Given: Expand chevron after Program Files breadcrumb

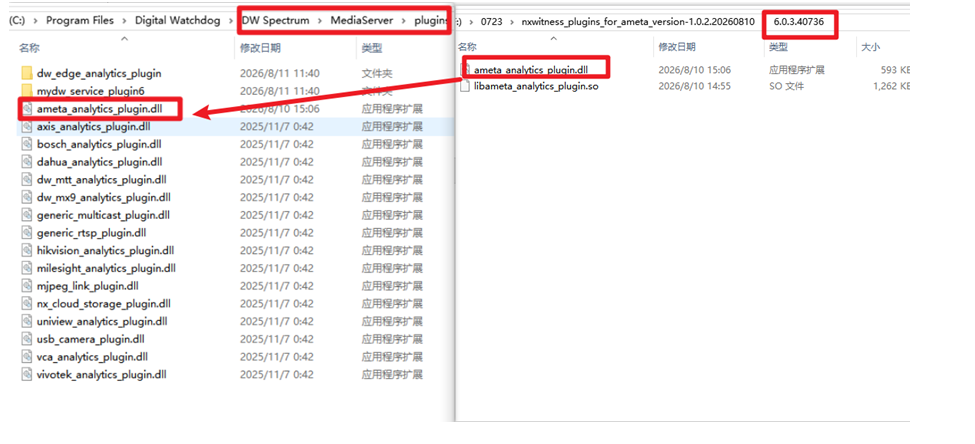Looking at the screenshot, I should [x=124, y=21].
